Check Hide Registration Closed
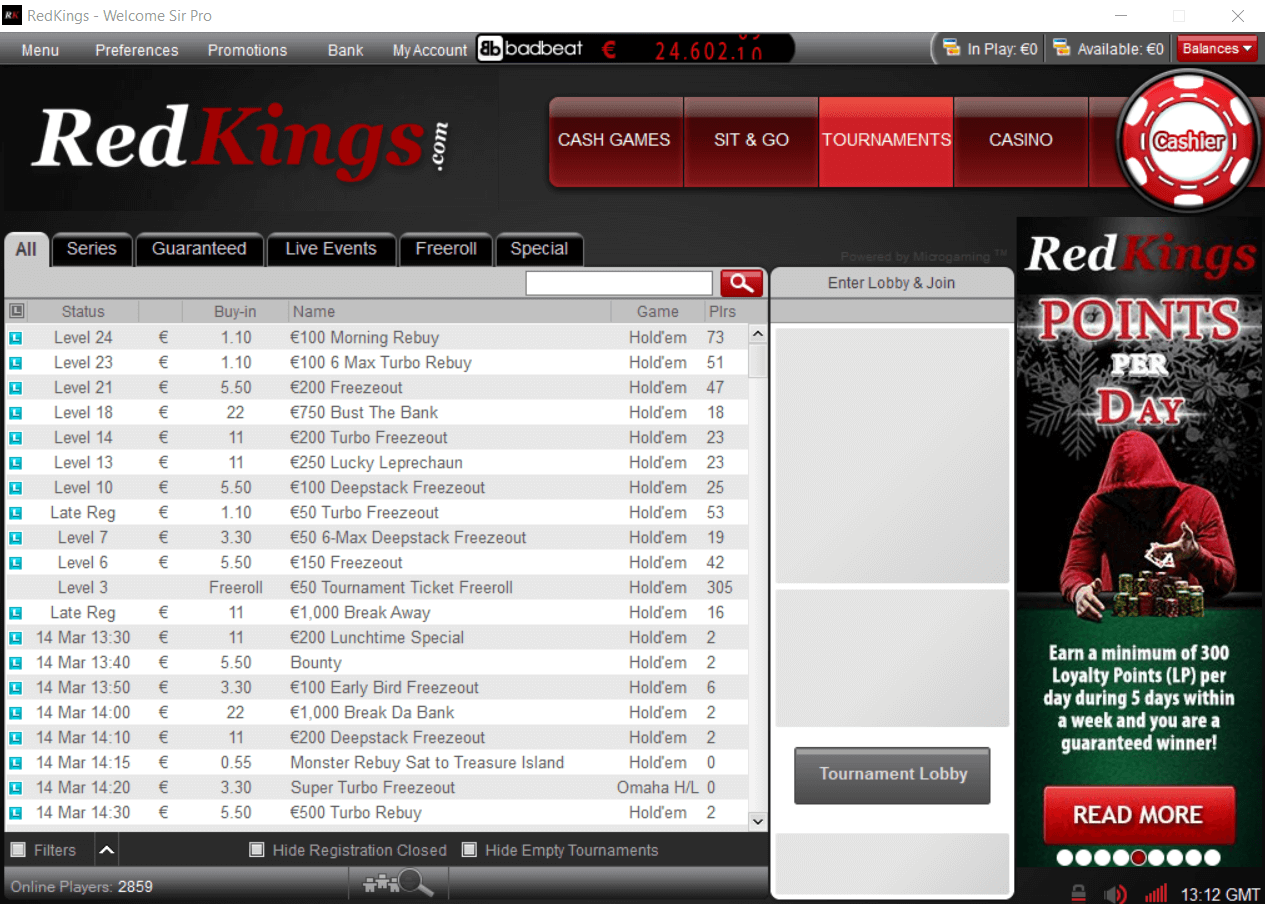This screenshot has width=1265, height=904. coord(257,850)
